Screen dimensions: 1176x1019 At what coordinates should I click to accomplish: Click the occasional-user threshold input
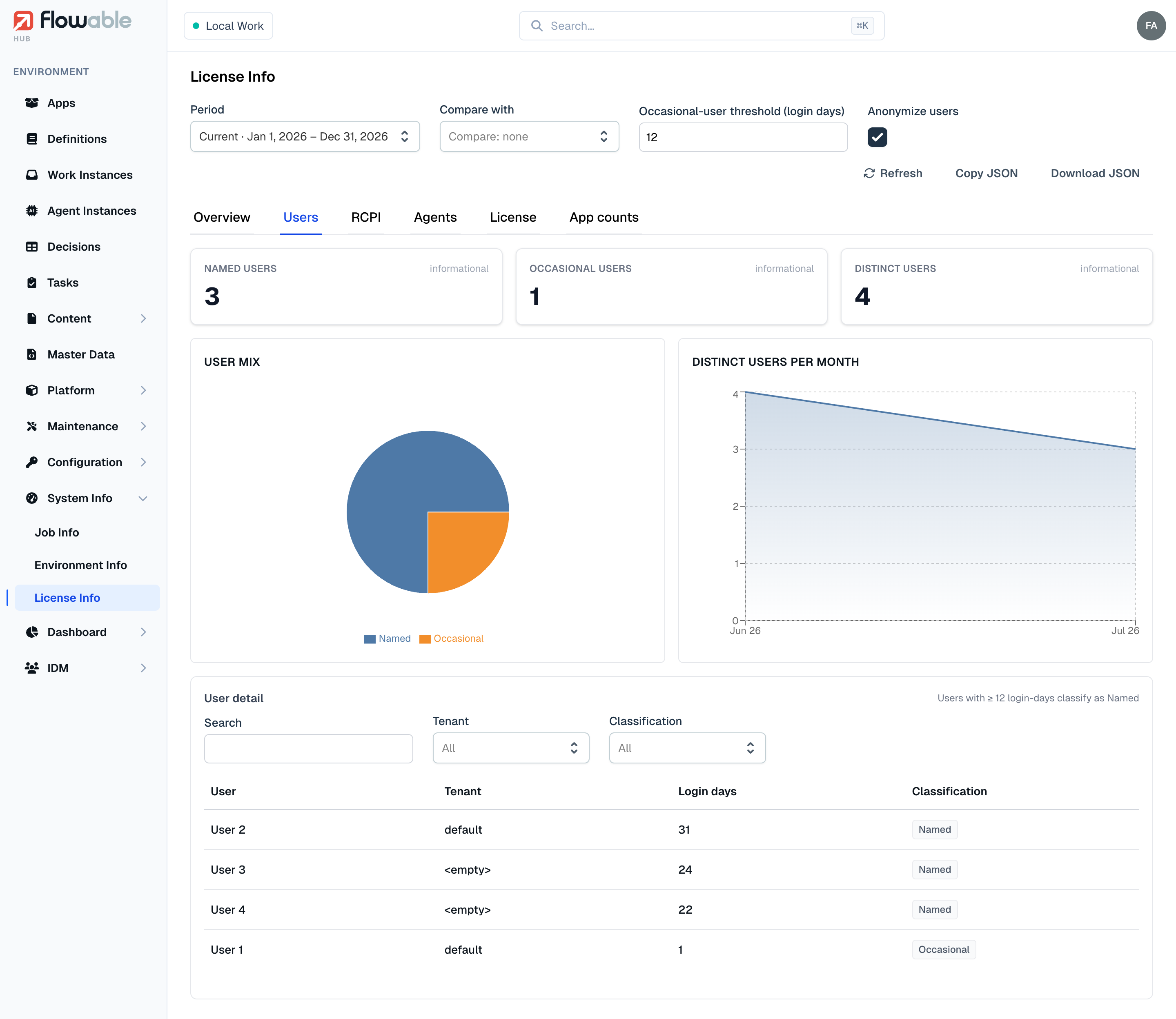coord(743,137)
